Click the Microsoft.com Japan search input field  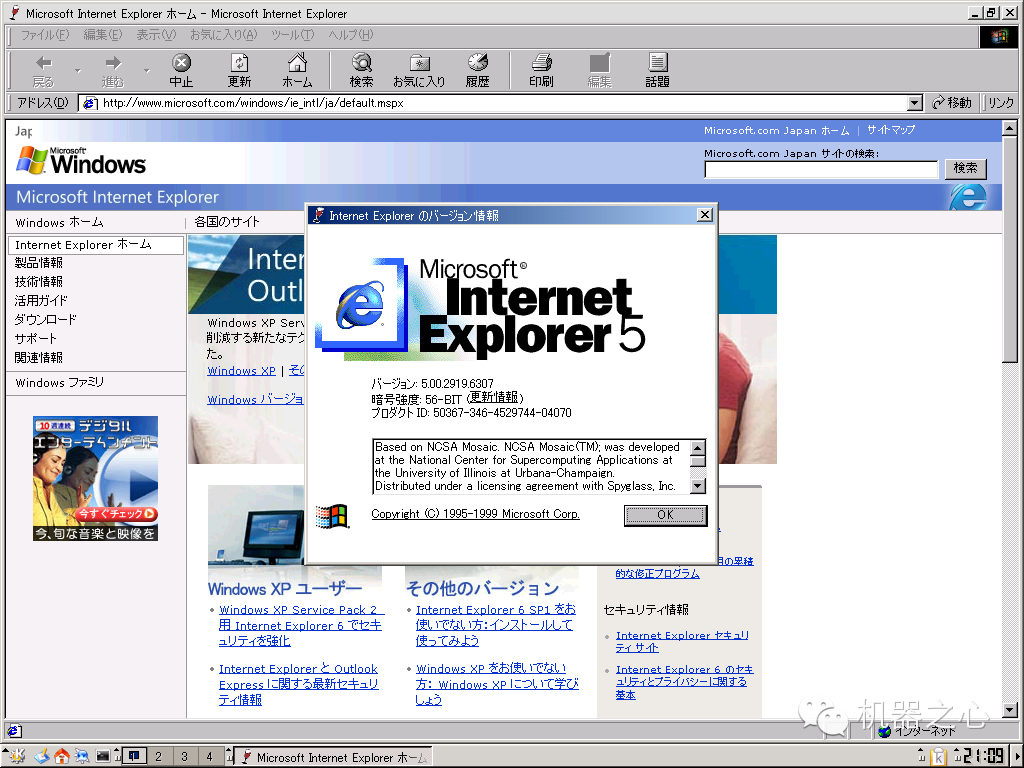click(821, 169)
